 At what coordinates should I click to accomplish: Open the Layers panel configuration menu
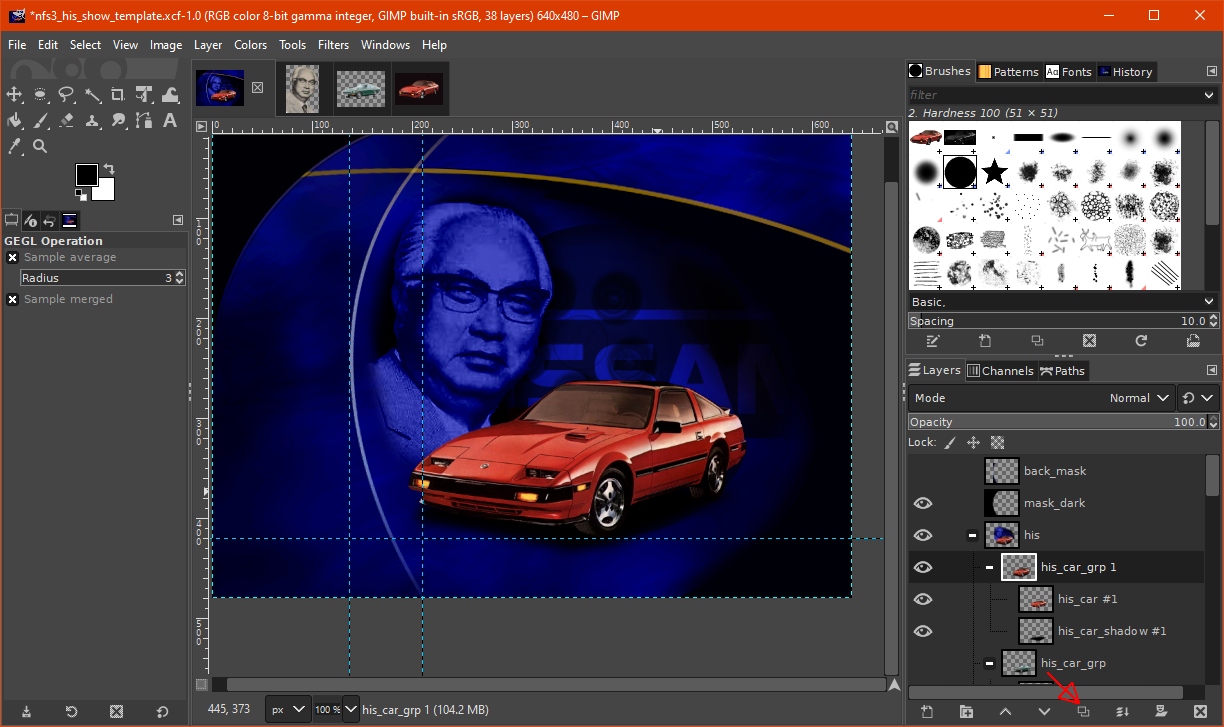(x=1212, y=371)
